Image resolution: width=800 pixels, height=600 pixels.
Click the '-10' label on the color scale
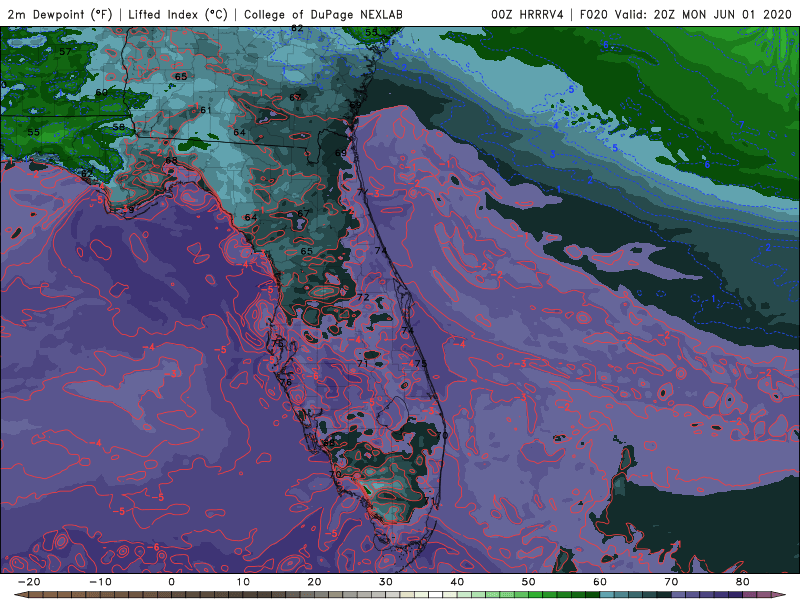(x=99, y=582)
